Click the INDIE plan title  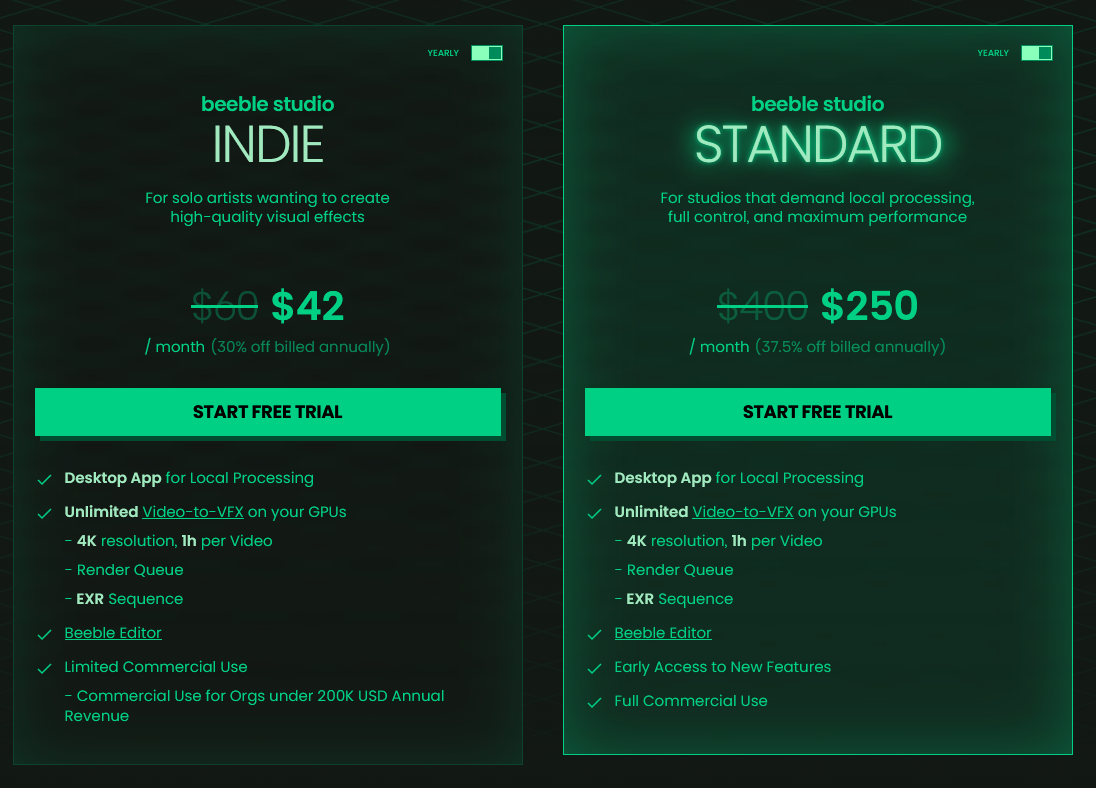coord(268,146)
